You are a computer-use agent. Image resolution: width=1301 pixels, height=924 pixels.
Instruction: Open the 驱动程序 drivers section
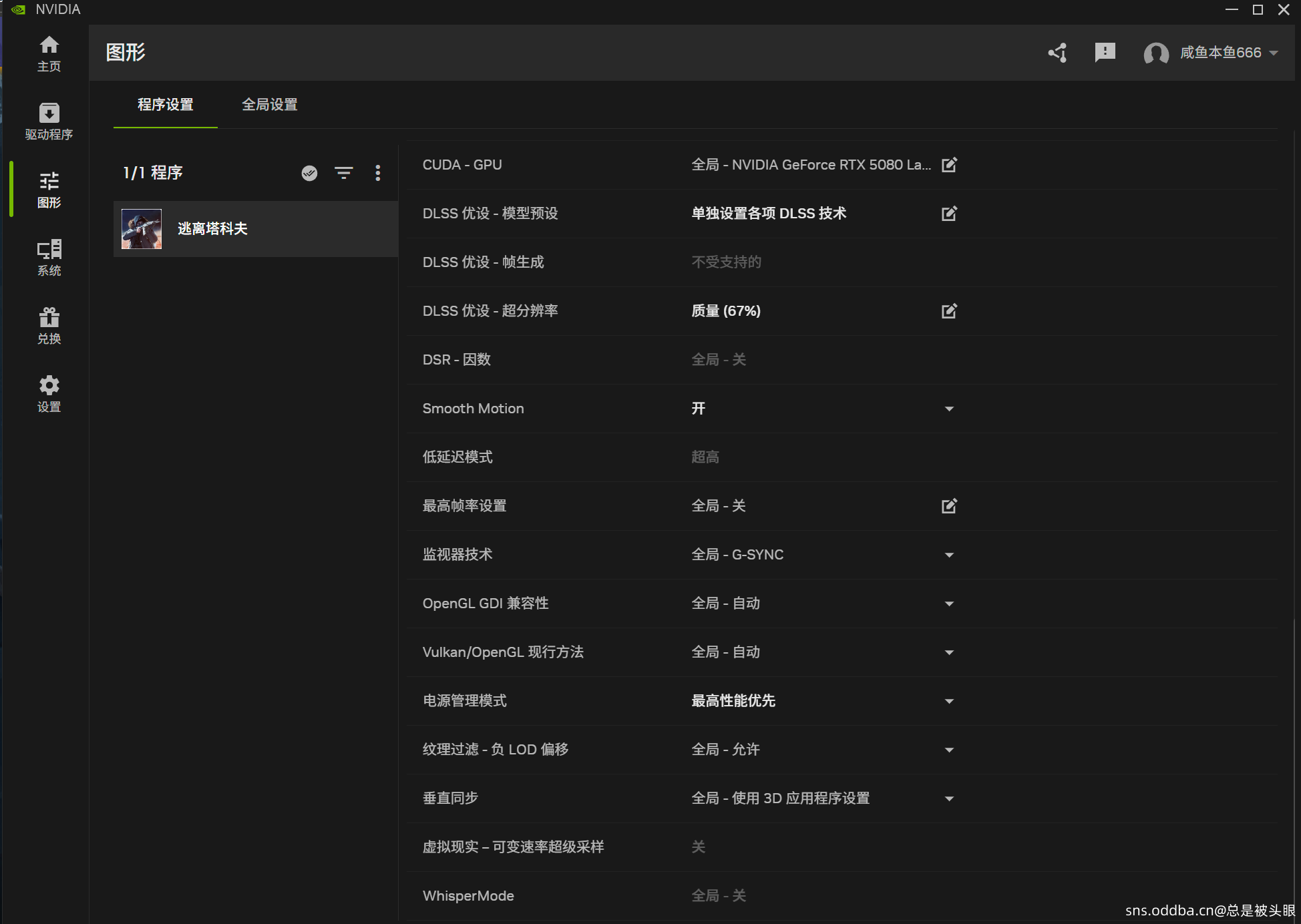49,122
